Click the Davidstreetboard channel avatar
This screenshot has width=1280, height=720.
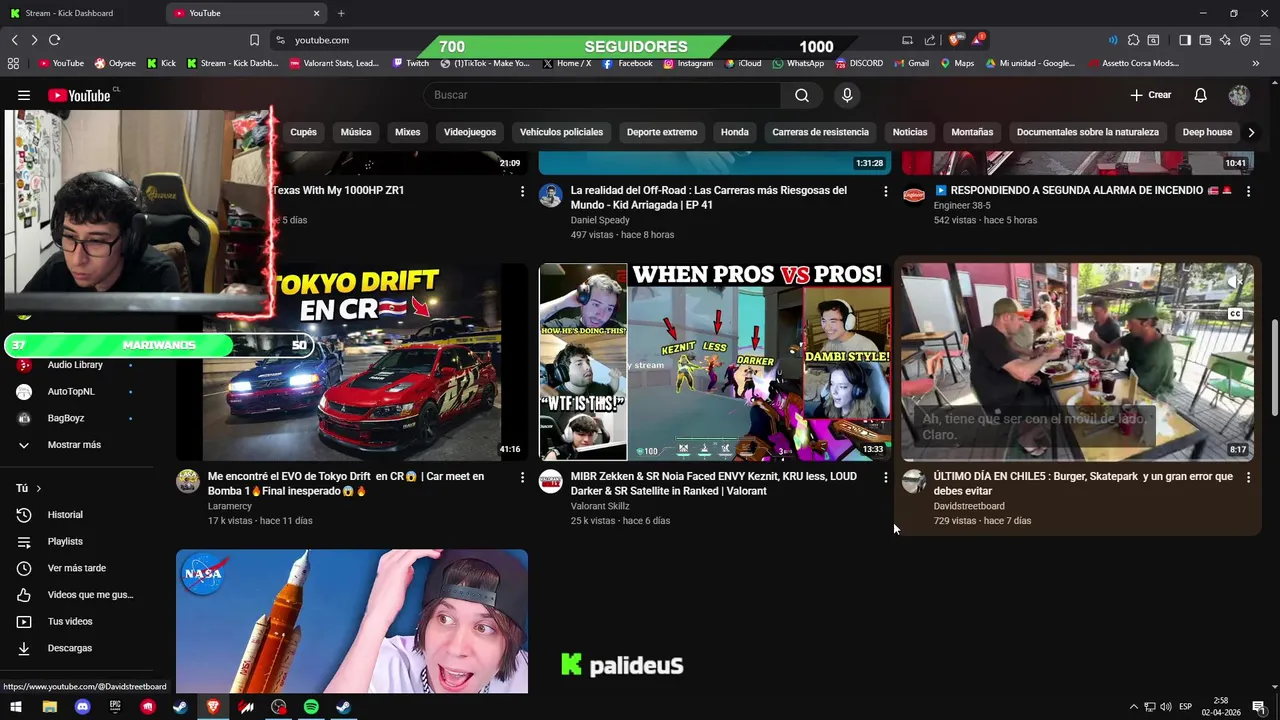914,482
